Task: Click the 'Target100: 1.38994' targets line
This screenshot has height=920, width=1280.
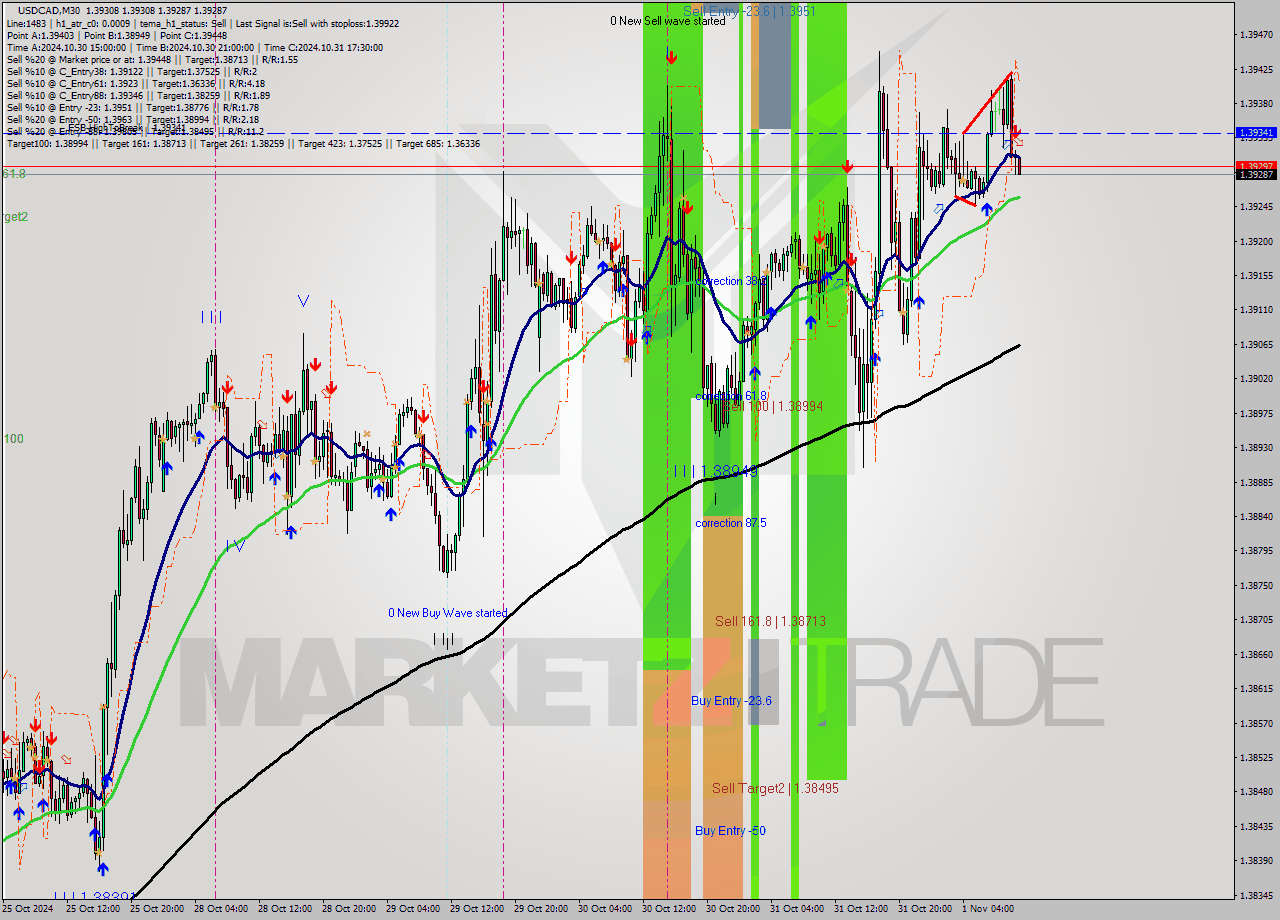Action: pos(243,143)
